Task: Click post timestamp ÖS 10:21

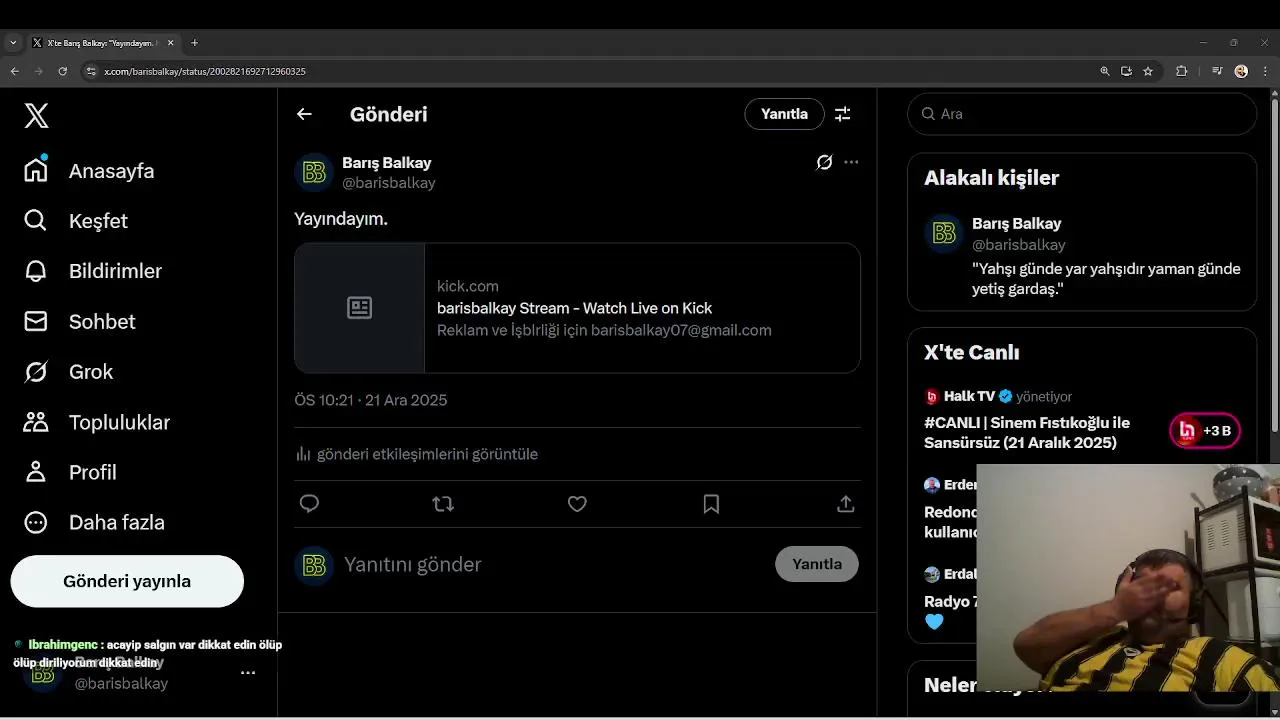Action: point(370,400)
